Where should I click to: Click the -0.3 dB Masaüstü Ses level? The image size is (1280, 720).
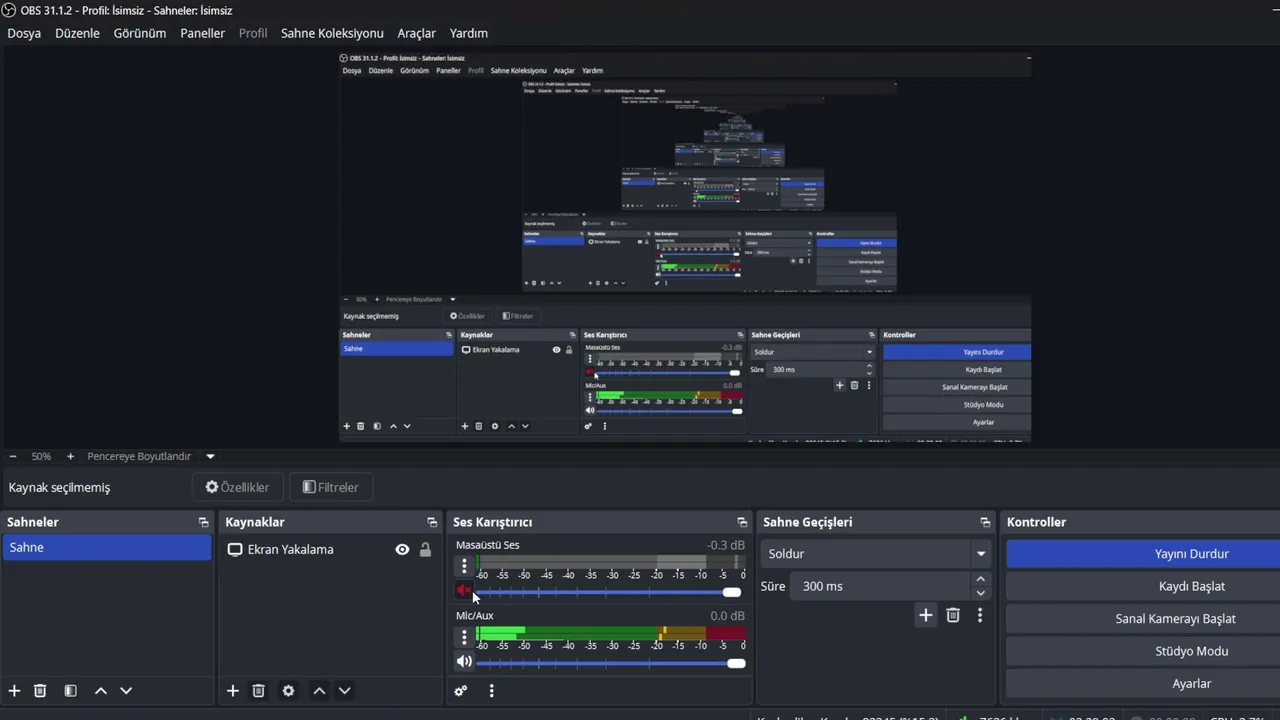[x=726, y=545]
